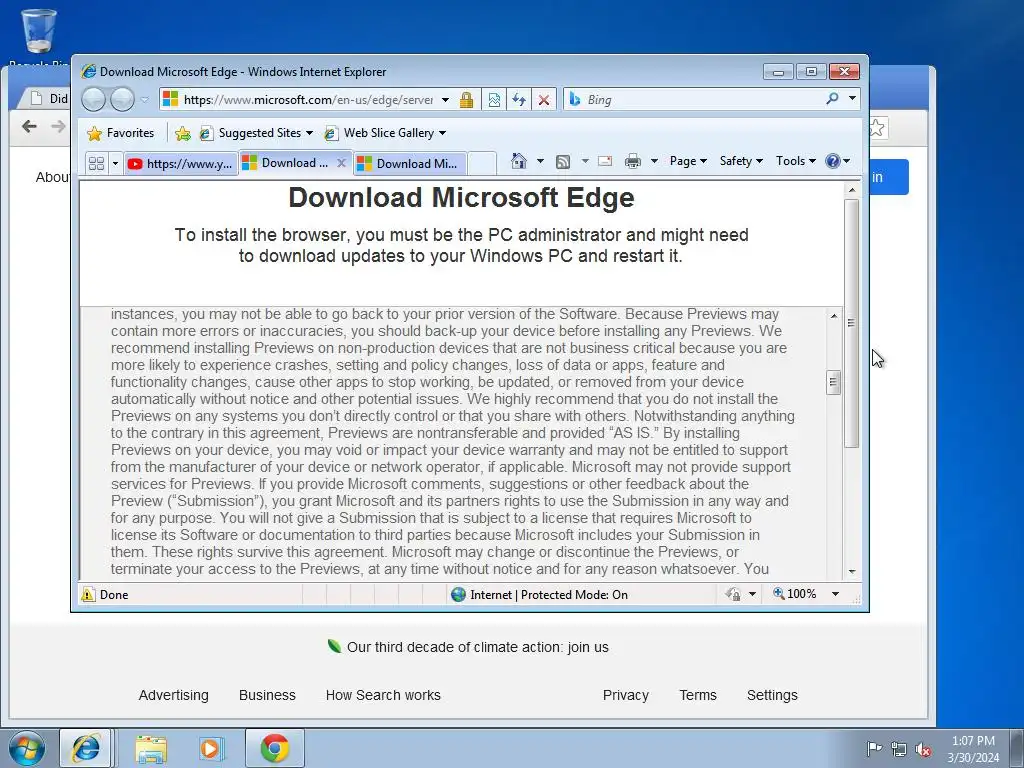This screenshot has height=768, width=1024.
Task: Click license text scrollbar up arrow
Action: coord(833,316)
